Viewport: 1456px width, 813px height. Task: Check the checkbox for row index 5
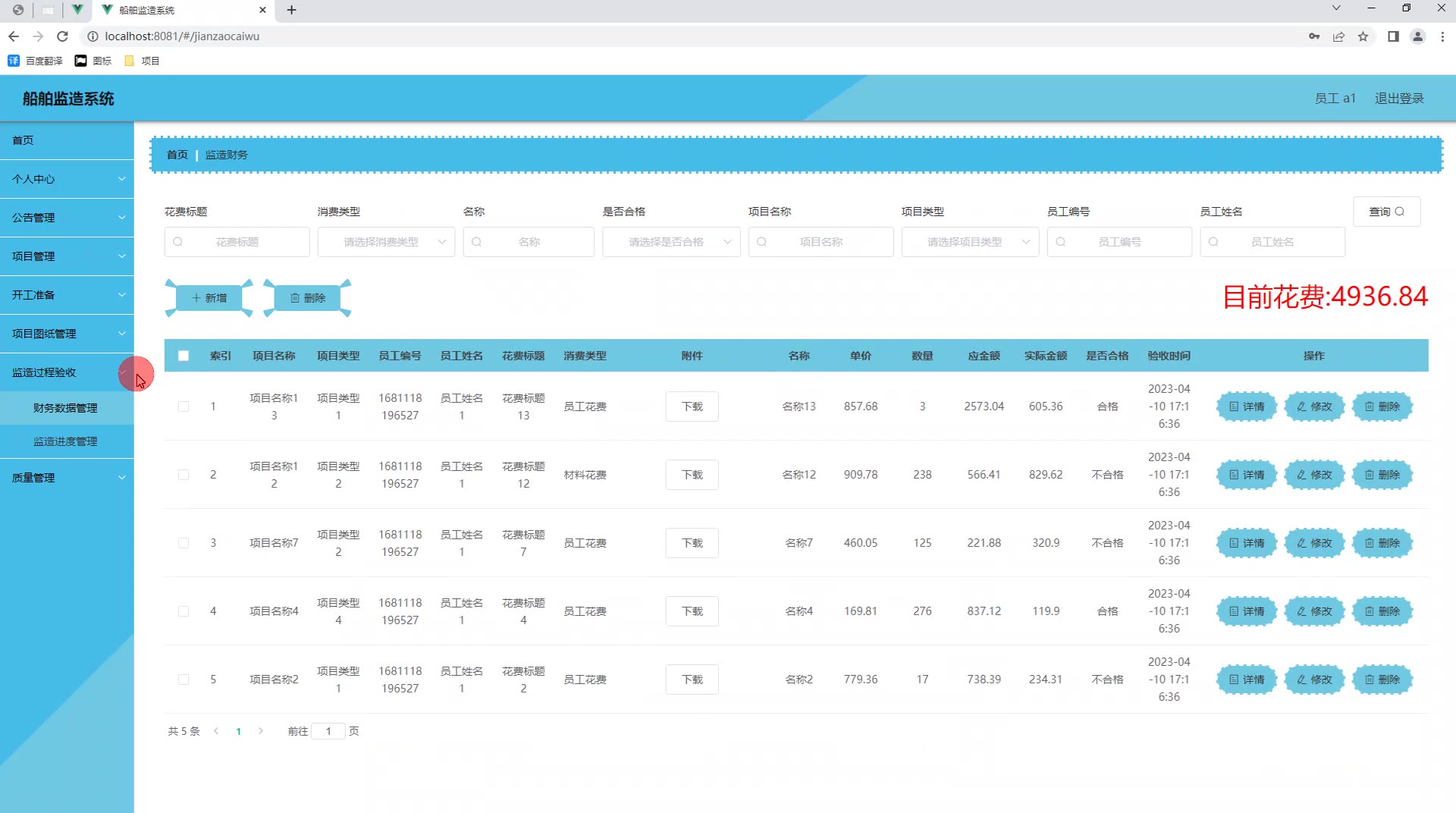click(184, 680)
